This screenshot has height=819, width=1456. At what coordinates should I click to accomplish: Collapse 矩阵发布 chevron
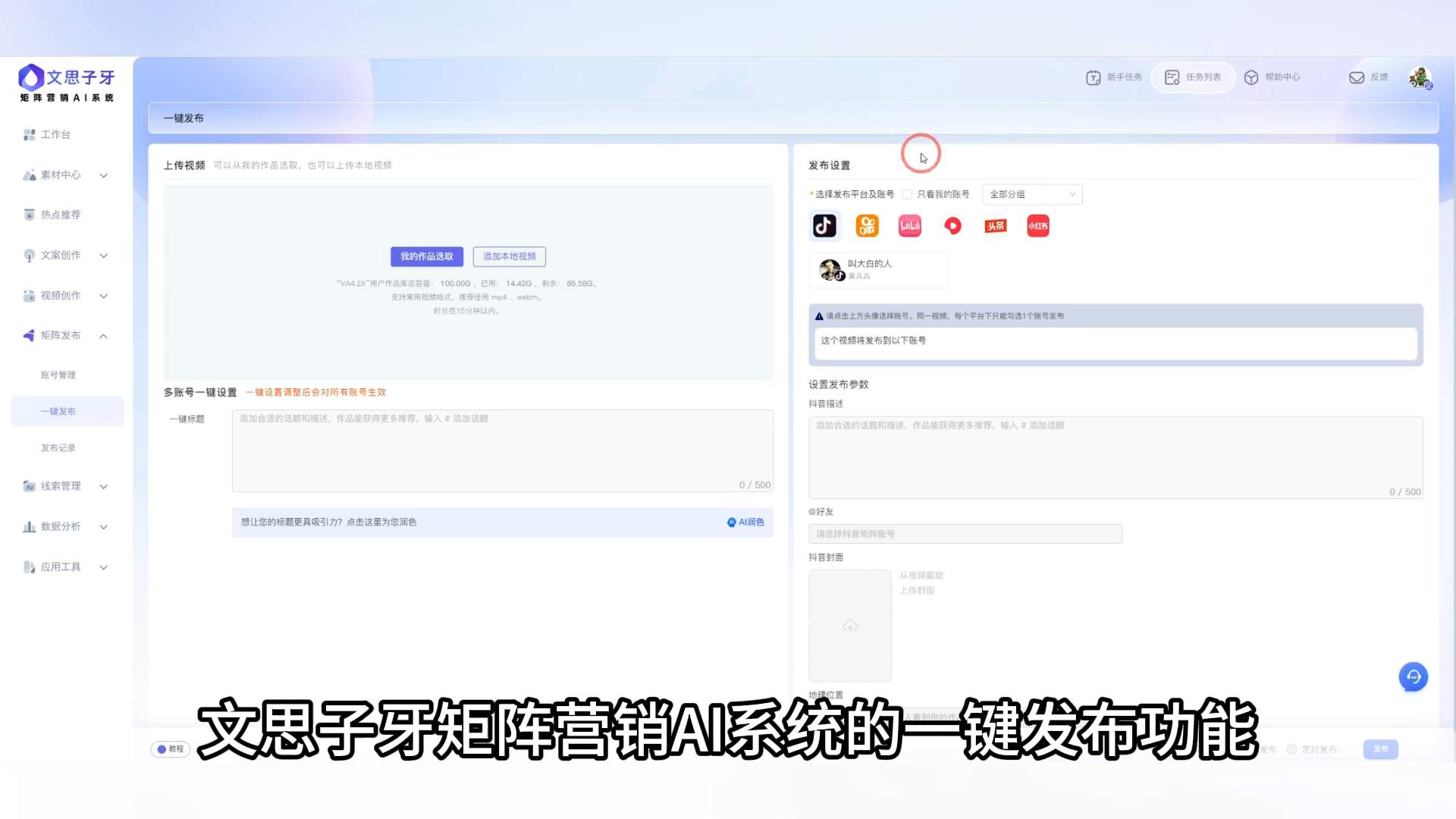tap(104, 335)
